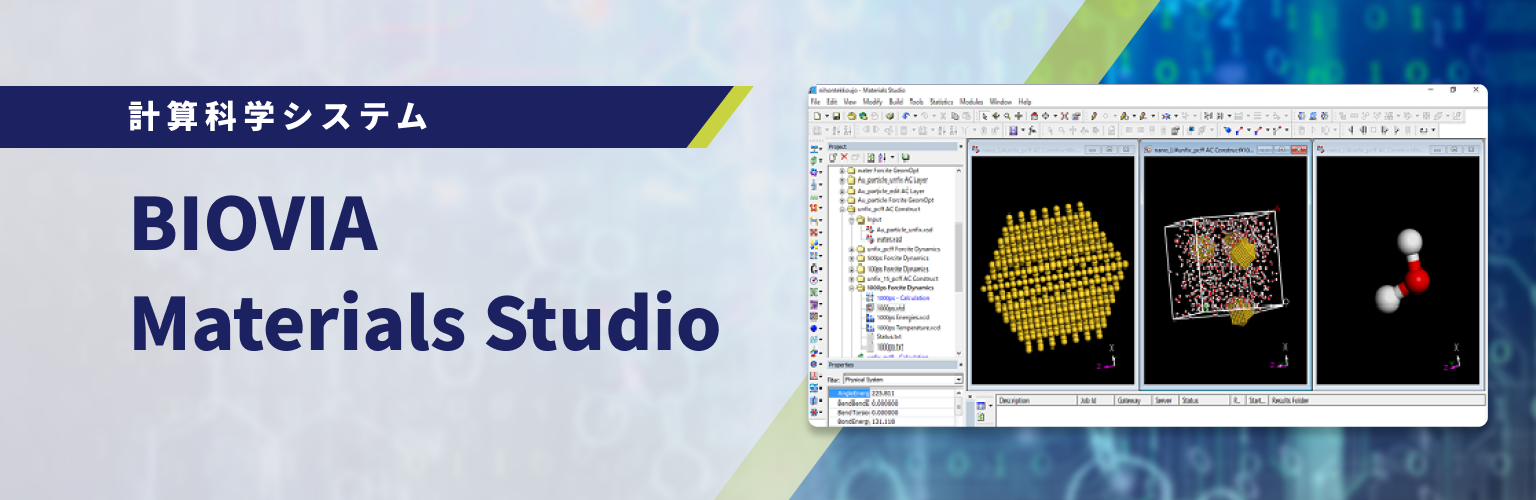Select 1000ps.txt file
The image size is (1536, 500).
pos(890,346)
